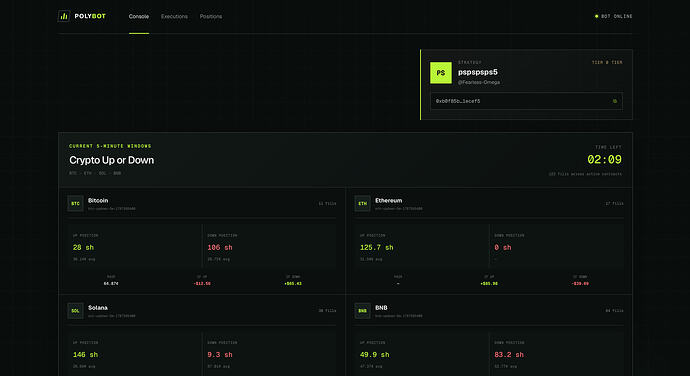This screenshot has height=376, width=690.
Task: Click the fills count in Bitcoin card
Action: 327,203
